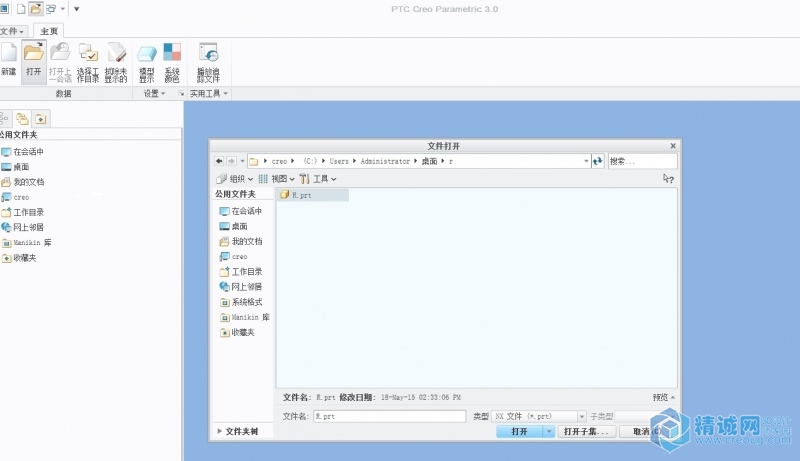The height and width of the screenshot is (461, 800).
Task: Click the windows switch icon in quick access toolbar
Action: 51,9
